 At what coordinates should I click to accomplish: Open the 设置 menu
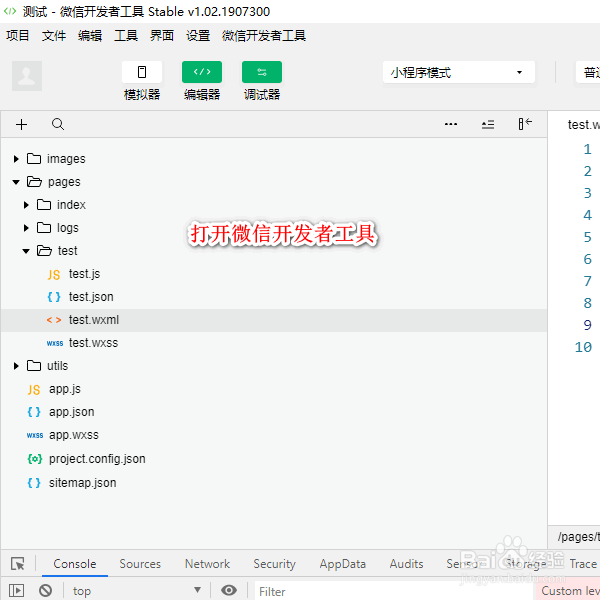tap(198, 36)
